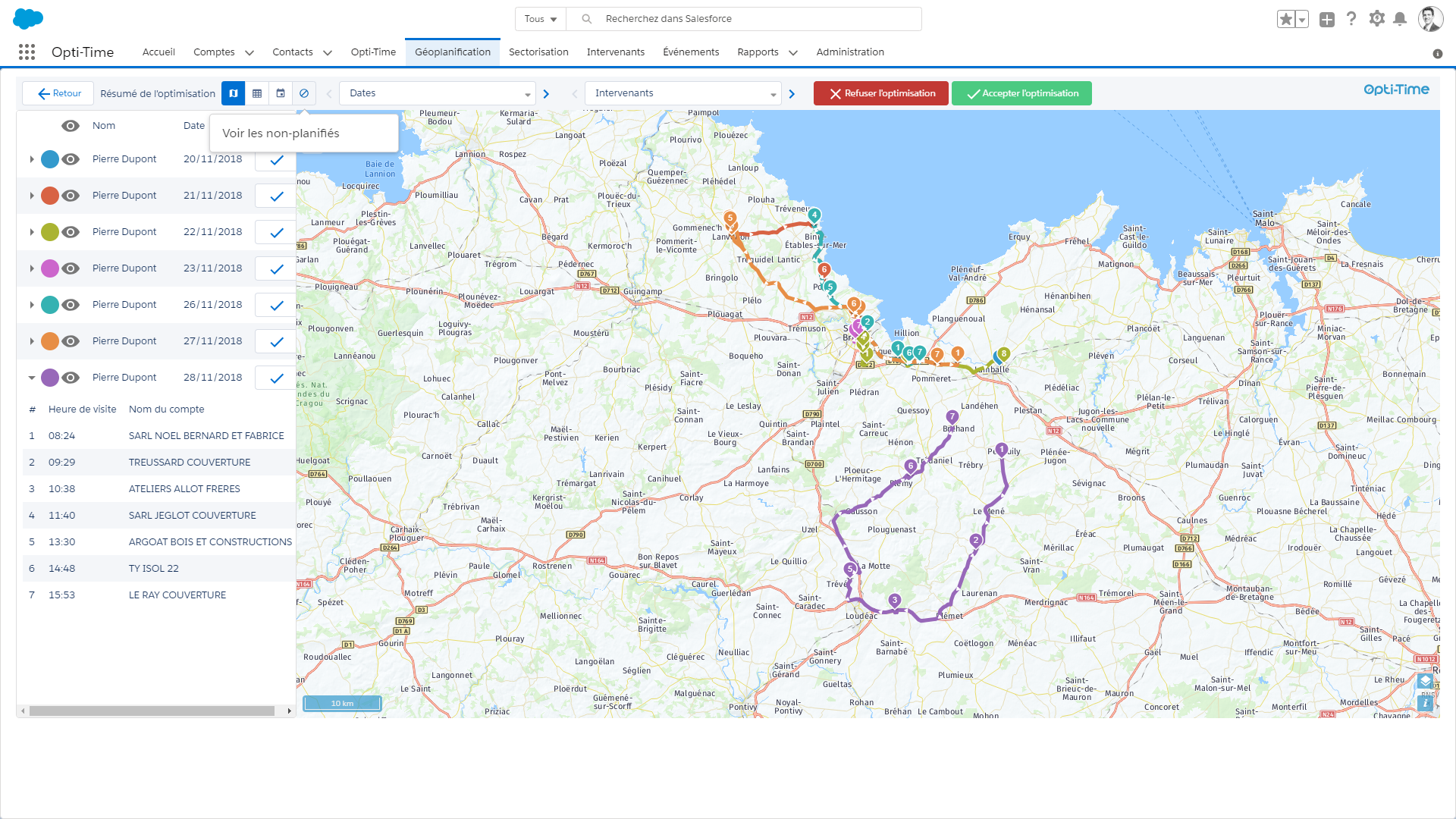Hide the 27/11/2018 route eye icon
1456x819 pixels.
[x=71, y=341]
